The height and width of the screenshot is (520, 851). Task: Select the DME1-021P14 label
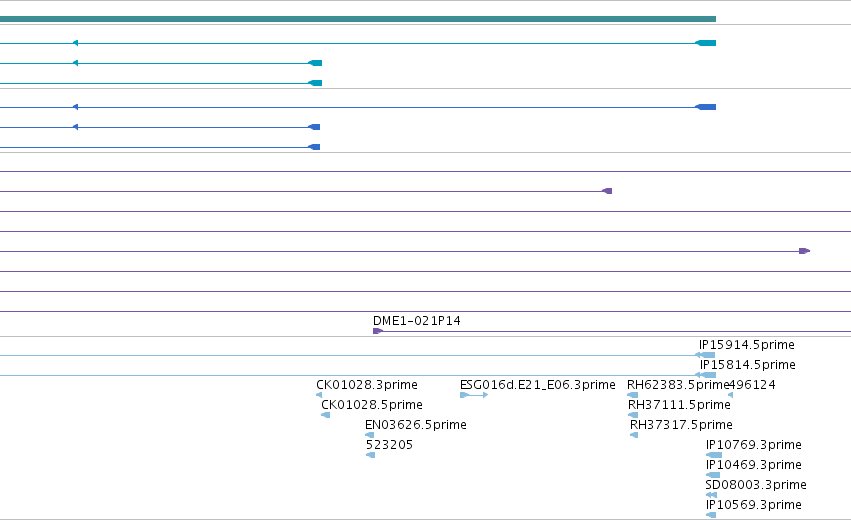[x=416, y=321]
